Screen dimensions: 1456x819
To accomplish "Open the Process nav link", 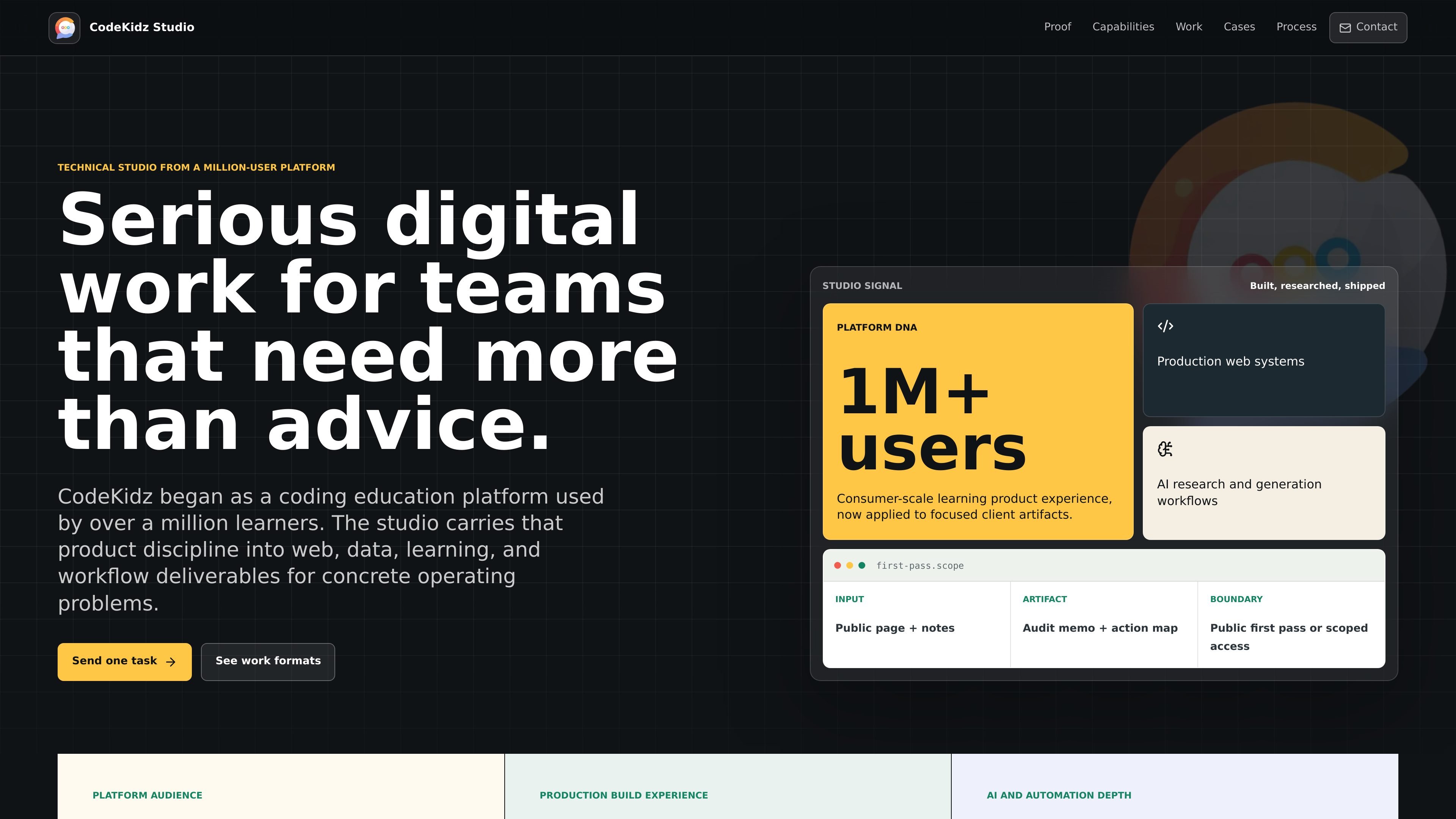I will pos(1296,27).
